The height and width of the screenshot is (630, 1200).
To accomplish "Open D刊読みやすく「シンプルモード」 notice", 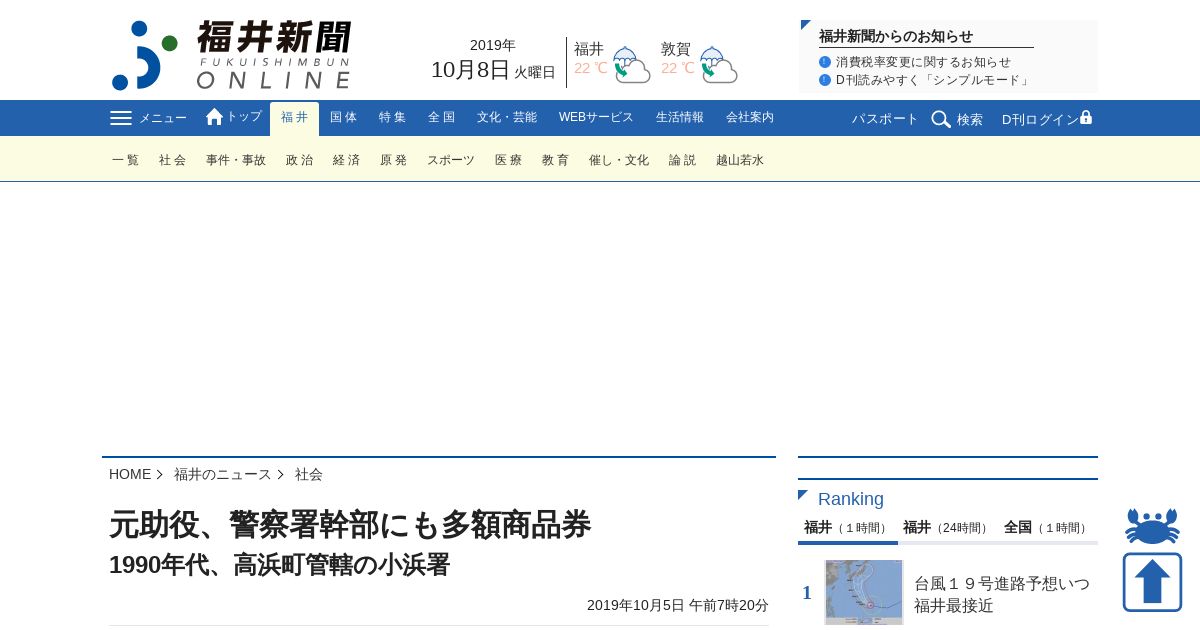I will click(x=934, y=80).
